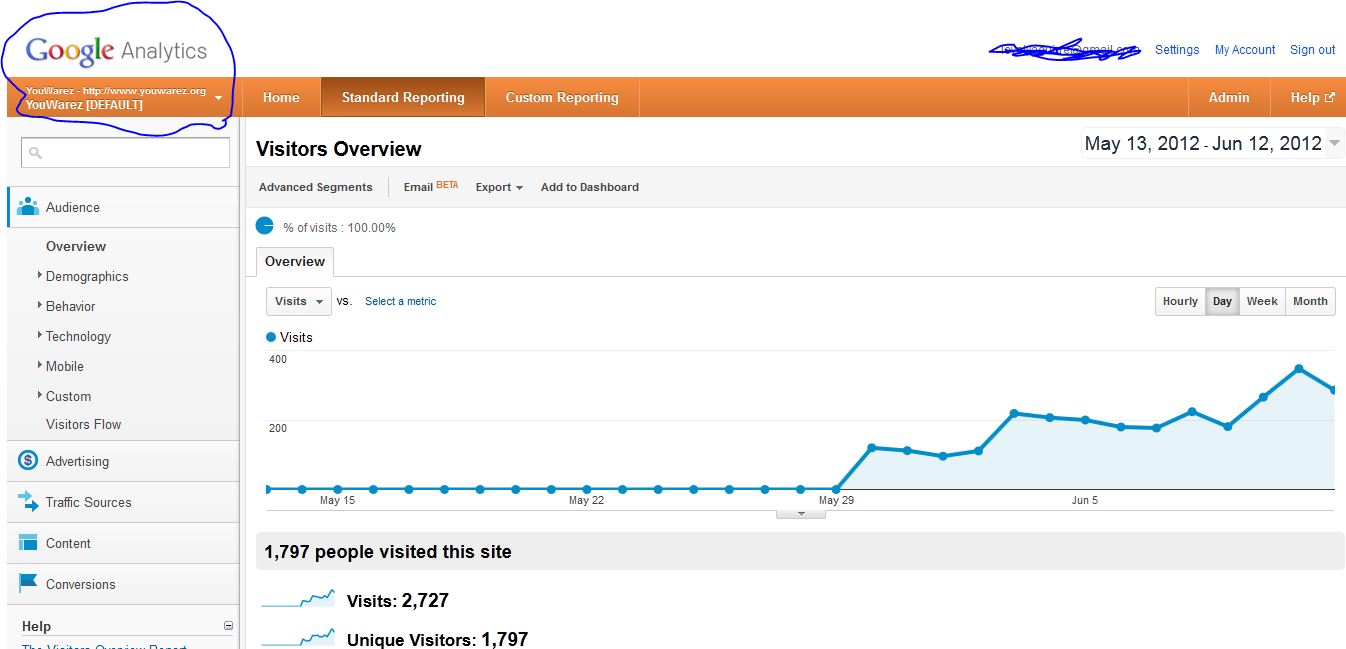The width and height of the screenshot is (1346, 649).
Task: Click the Content page icon
Action: pyautogui.click(x=28, y=543)
